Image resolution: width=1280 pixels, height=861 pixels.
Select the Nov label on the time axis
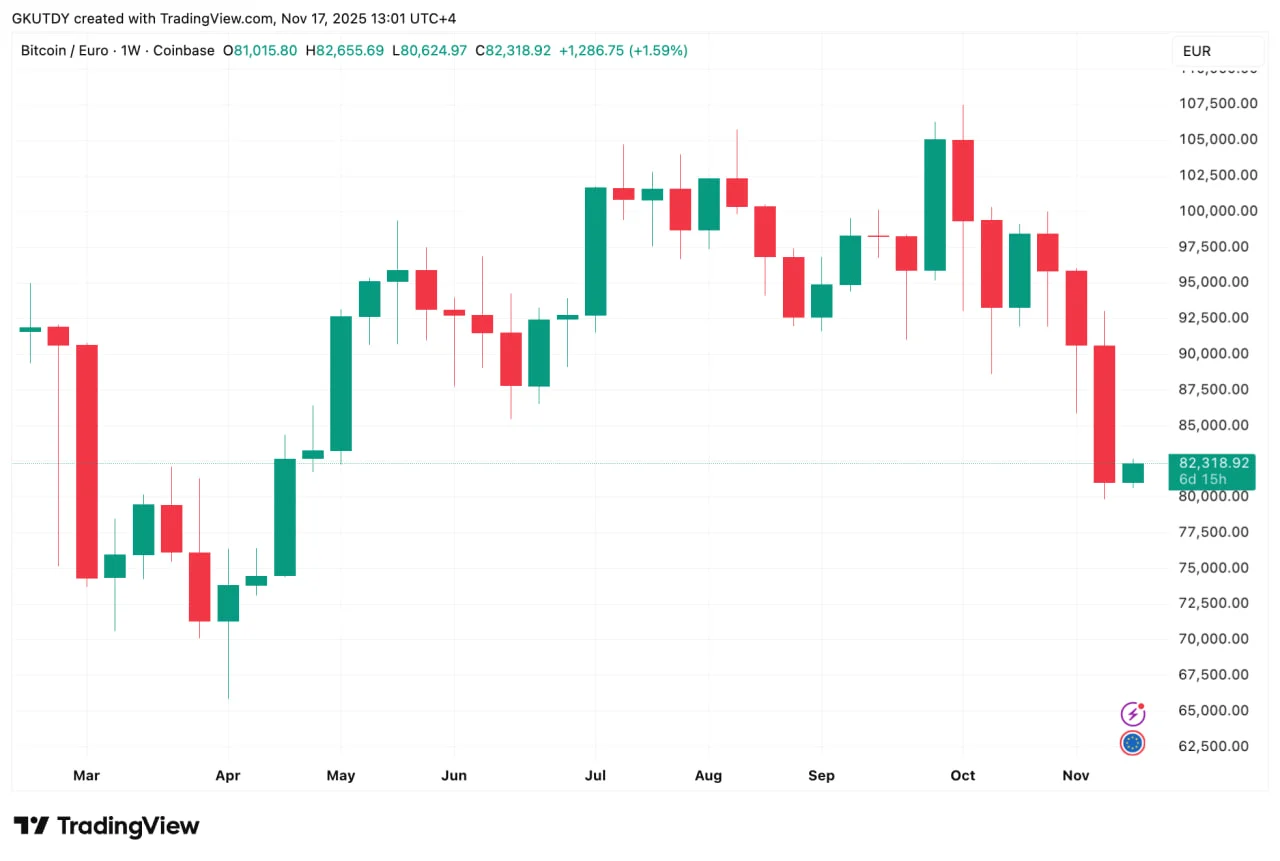[x=1076, y=775]
